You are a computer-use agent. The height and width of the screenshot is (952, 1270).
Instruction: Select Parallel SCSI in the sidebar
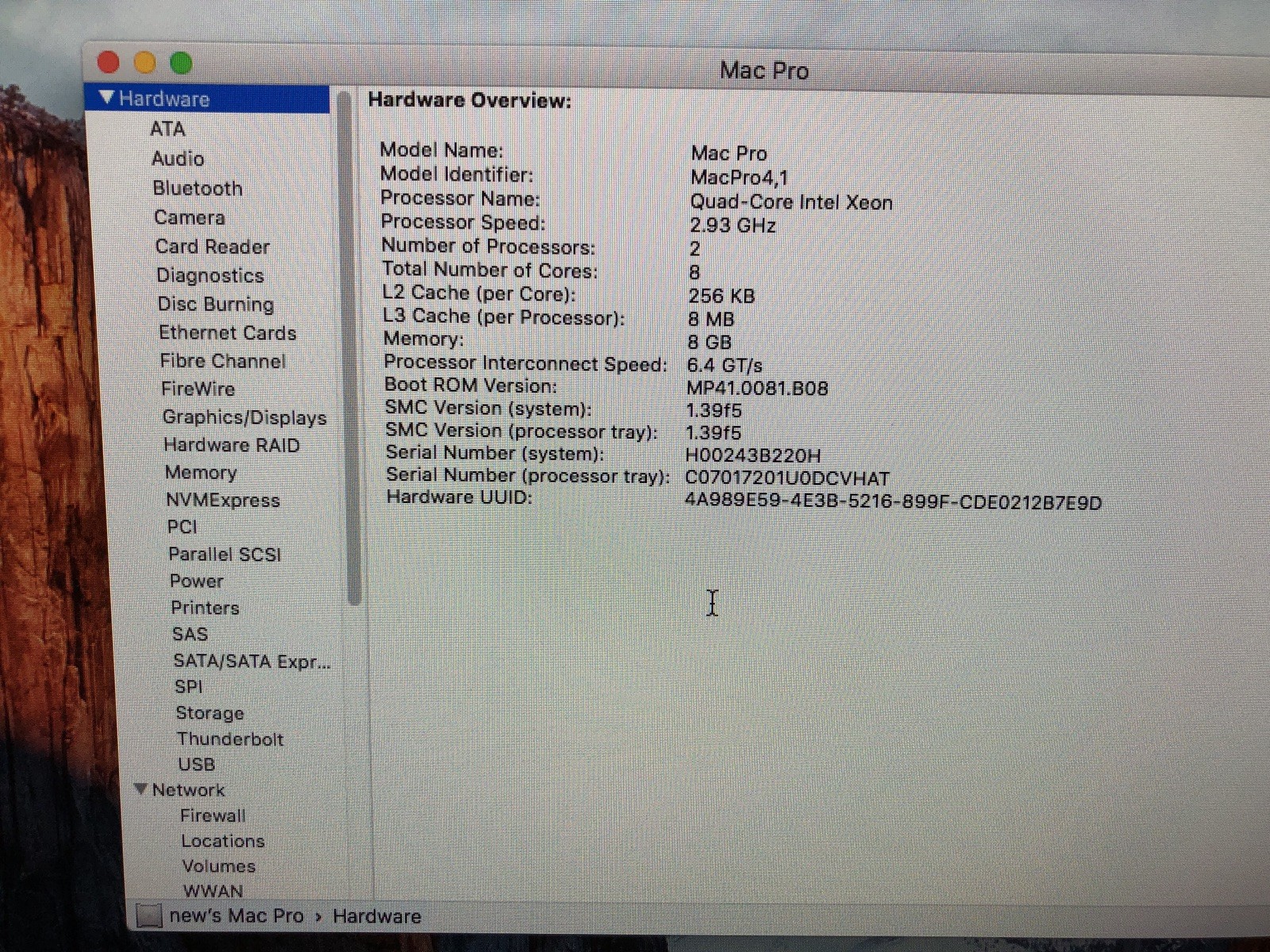click(x=225, y=555)
